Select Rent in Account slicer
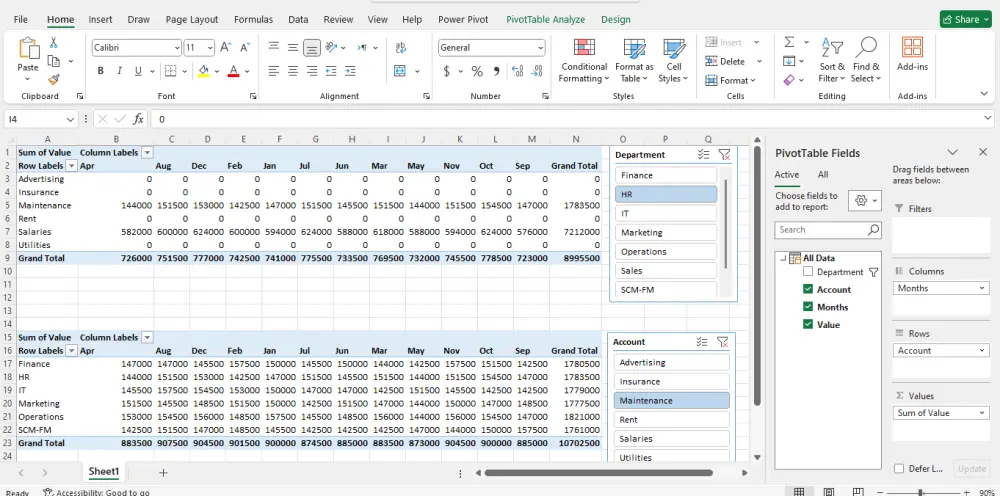 [672, 419]
